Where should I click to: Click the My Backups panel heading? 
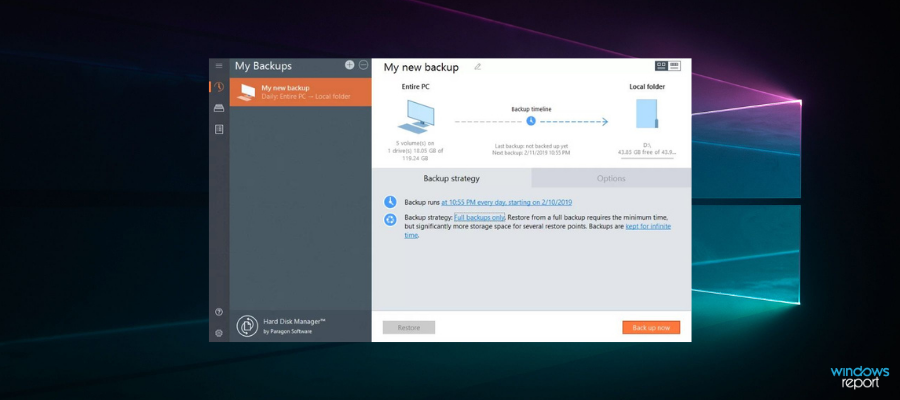pyautogui.click(x=263, y=66)
